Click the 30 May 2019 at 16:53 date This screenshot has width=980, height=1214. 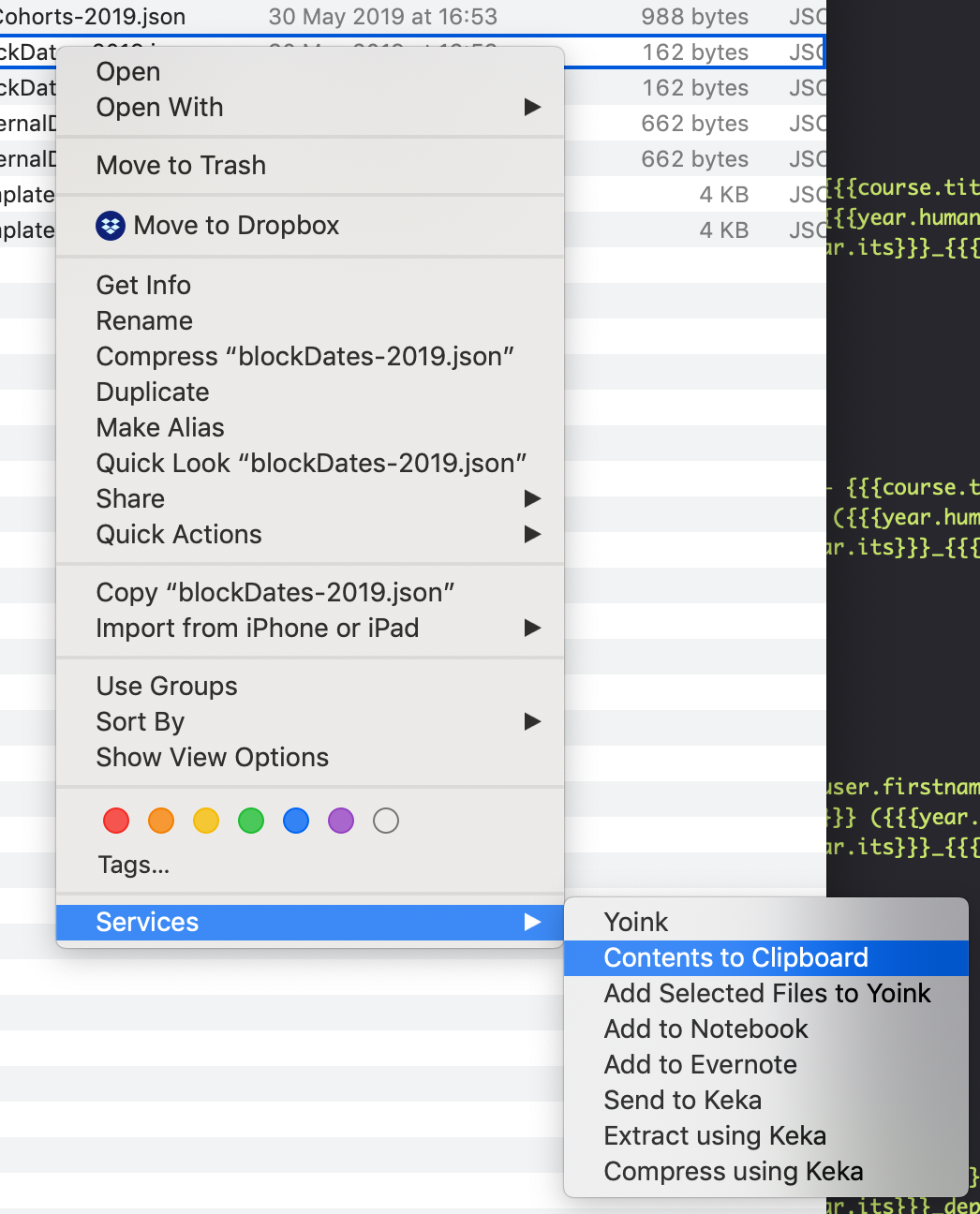(383, 17)
